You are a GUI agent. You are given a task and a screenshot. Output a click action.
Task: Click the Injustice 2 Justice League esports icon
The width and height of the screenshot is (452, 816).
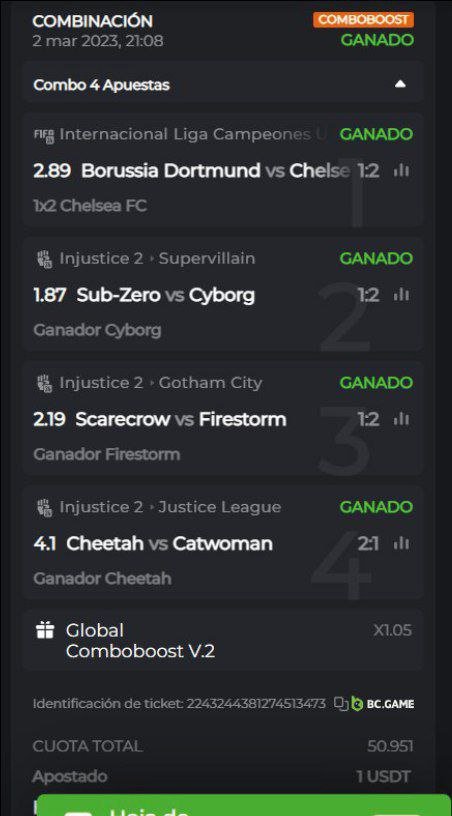(x=45, y=507)
